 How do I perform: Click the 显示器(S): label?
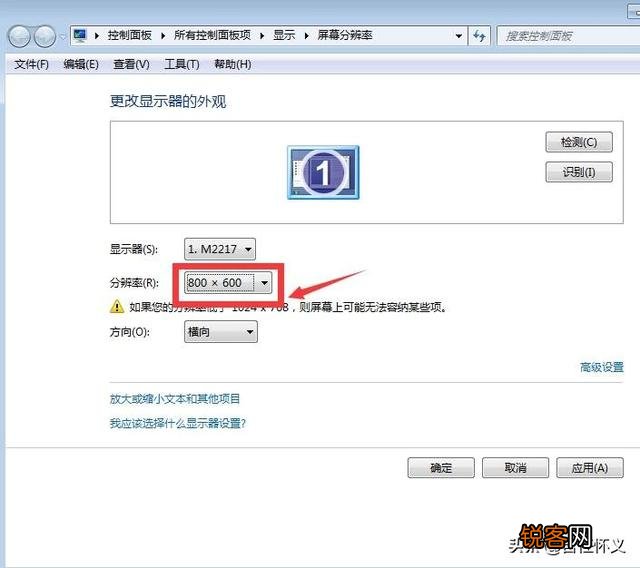pyautogui.click(x=133, y=249)
